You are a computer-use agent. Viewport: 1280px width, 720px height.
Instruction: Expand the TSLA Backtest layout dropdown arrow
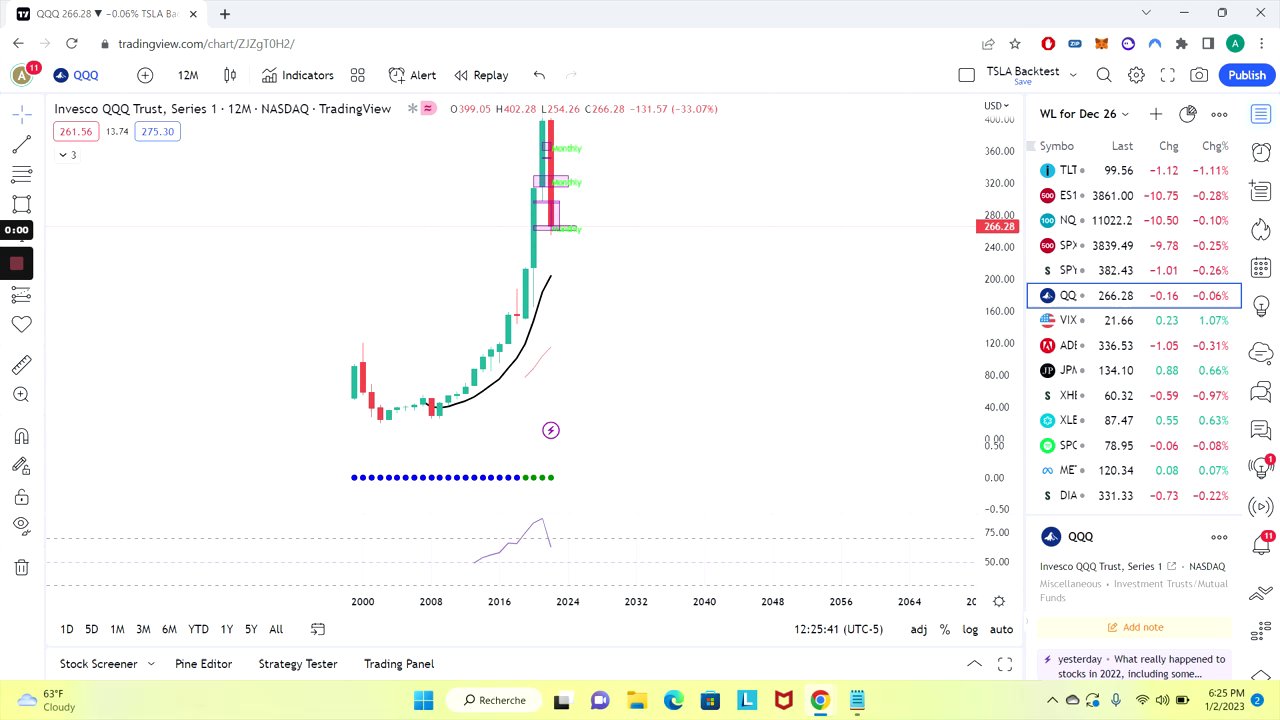1073,75
